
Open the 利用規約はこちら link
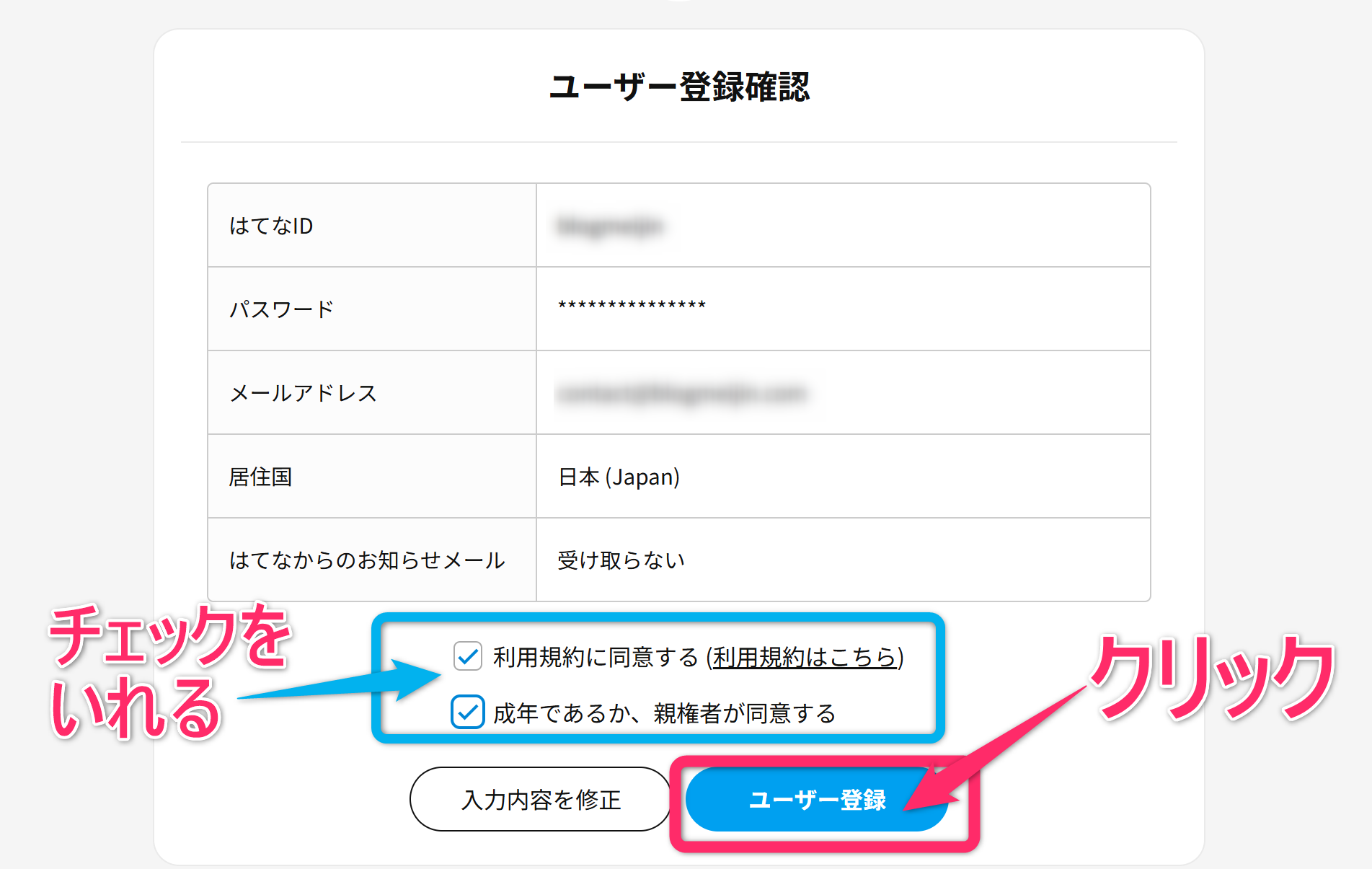point(805,657)
